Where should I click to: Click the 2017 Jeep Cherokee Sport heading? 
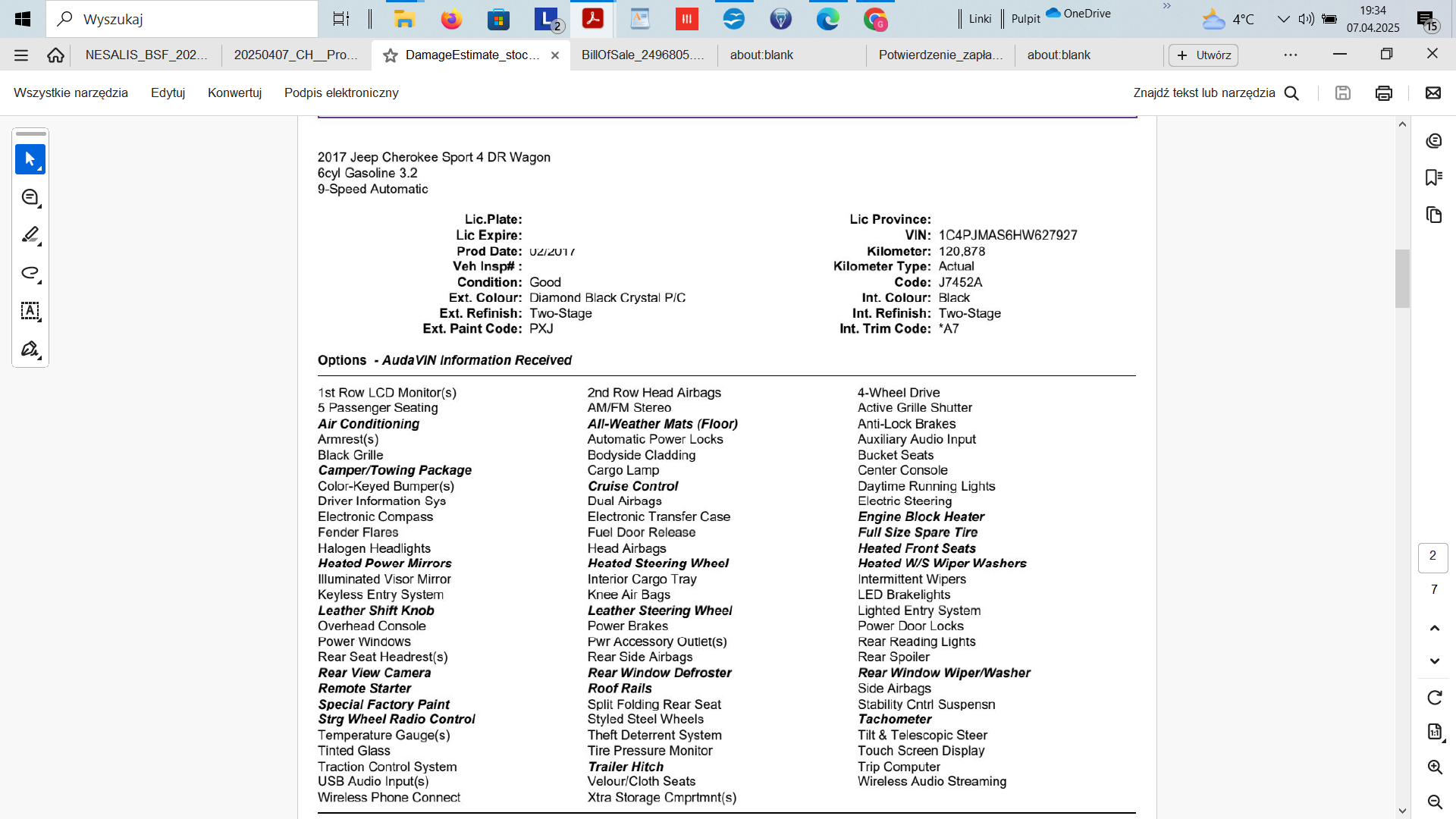(434, 157)
